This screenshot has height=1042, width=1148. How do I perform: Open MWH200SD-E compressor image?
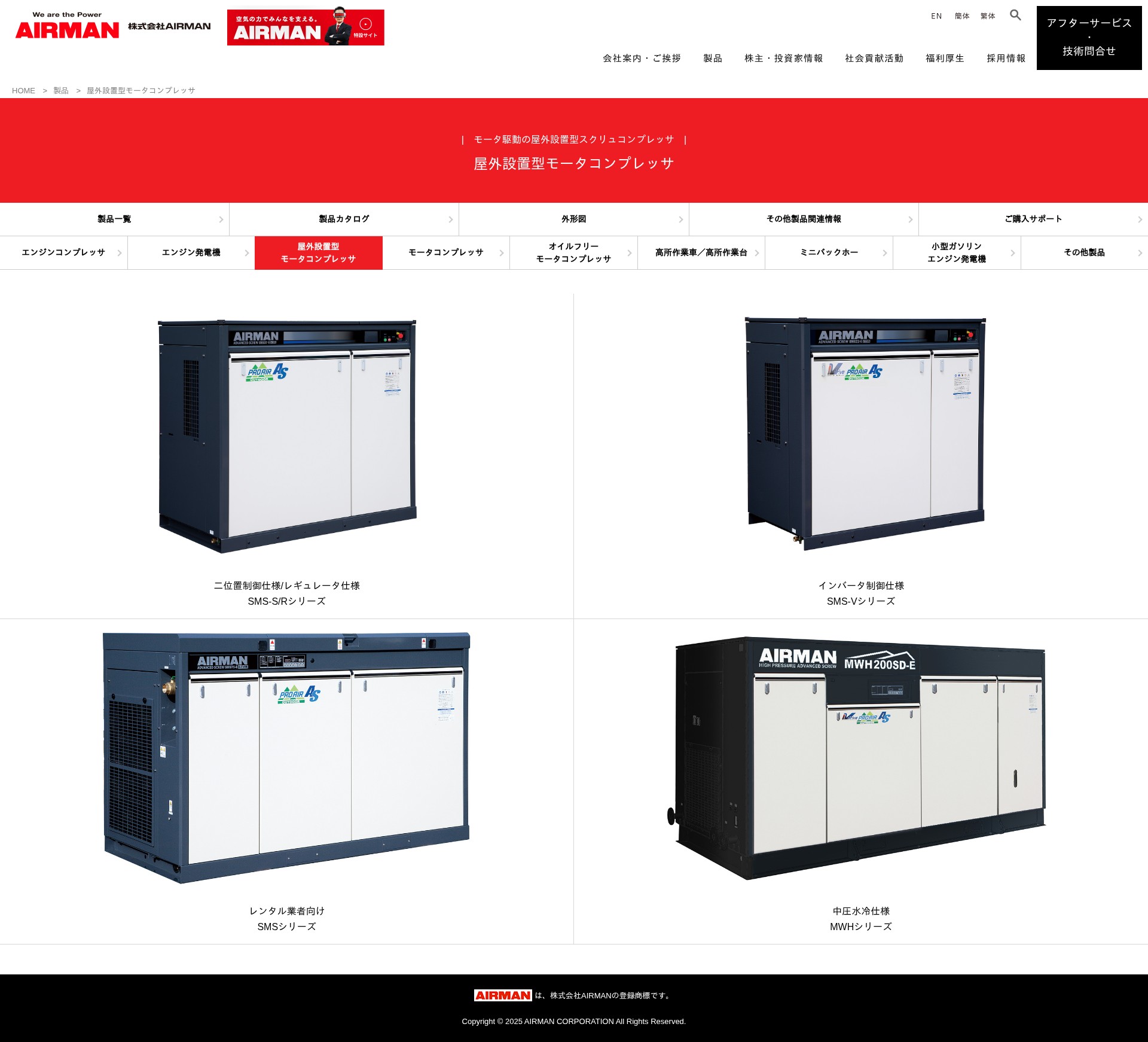click(856, 758)
